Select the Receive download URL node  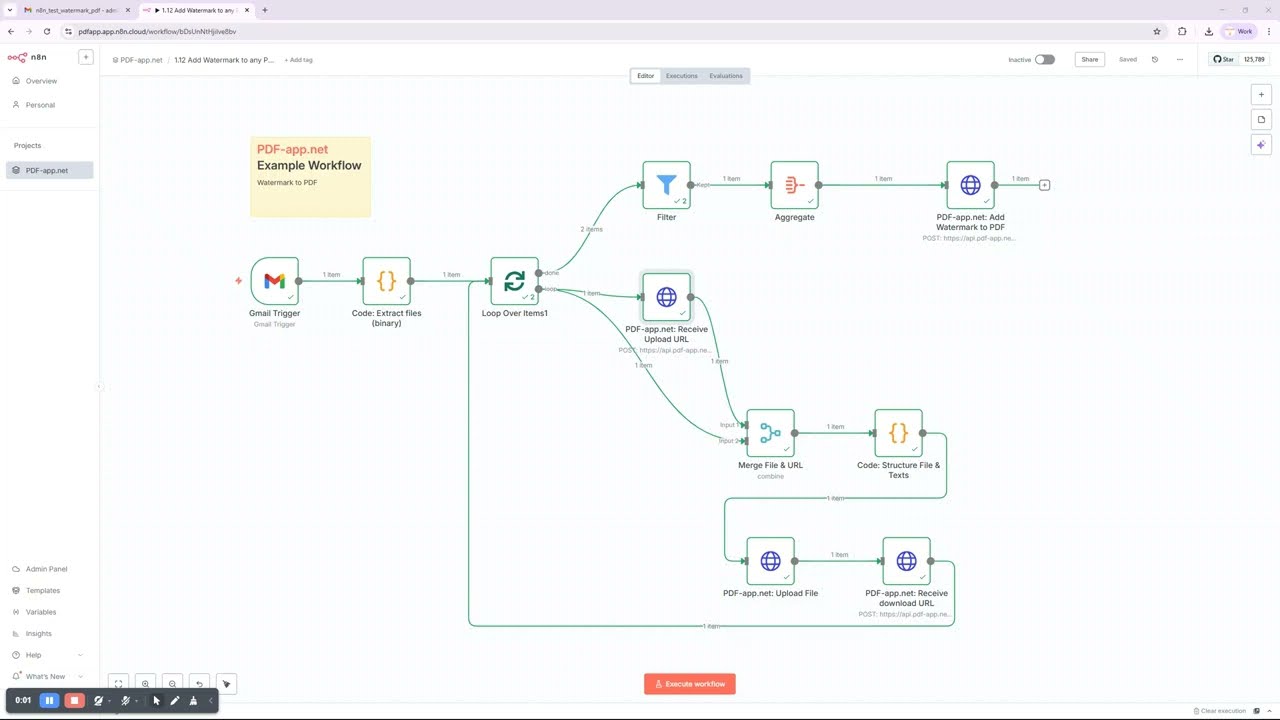pos(906,561)
